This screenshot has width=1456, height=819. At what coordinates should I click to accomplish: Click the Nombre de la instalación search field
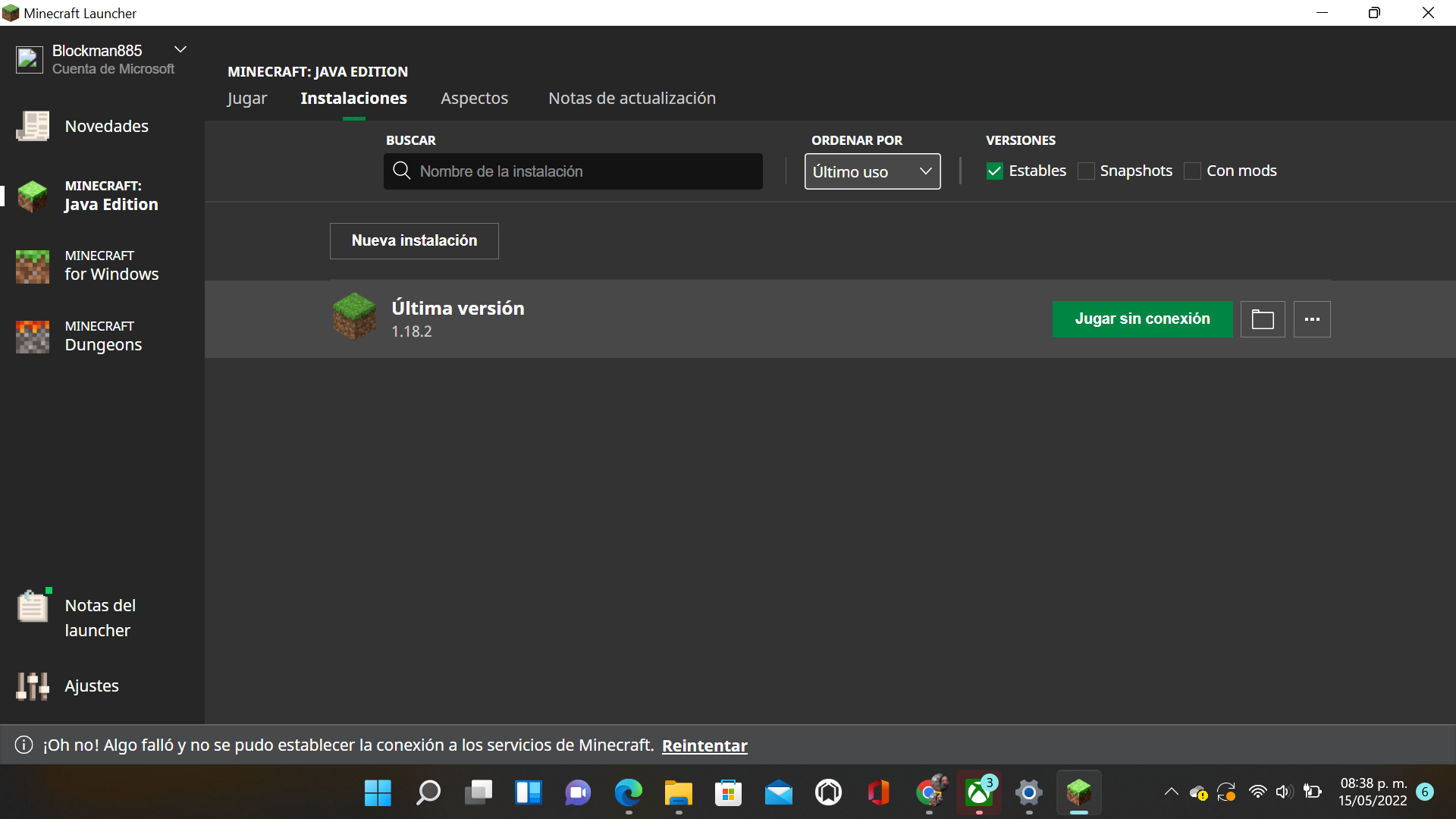click(584, 171)
